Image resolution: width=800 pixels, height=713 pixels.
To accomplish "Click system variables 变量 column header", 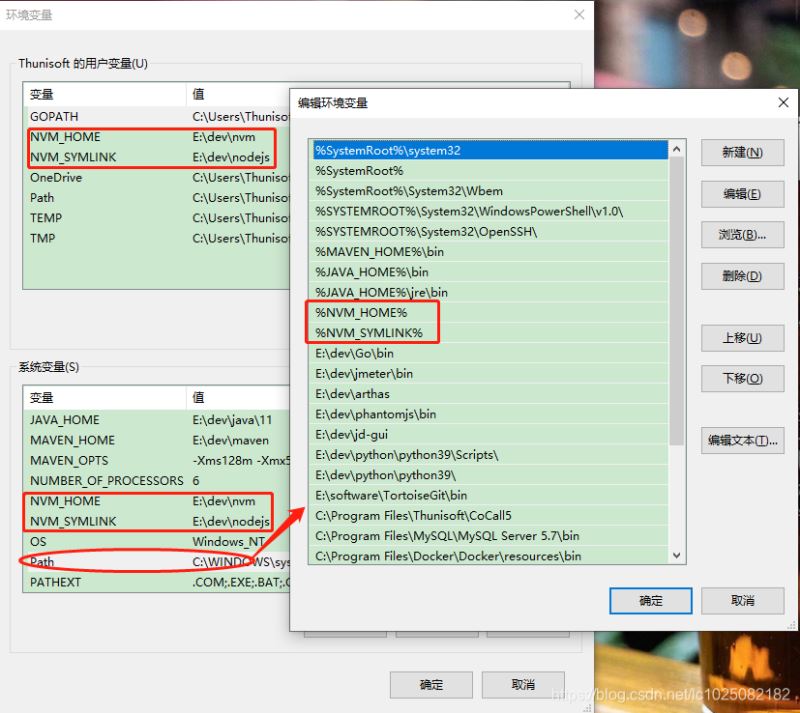I will tap(105, 398).
